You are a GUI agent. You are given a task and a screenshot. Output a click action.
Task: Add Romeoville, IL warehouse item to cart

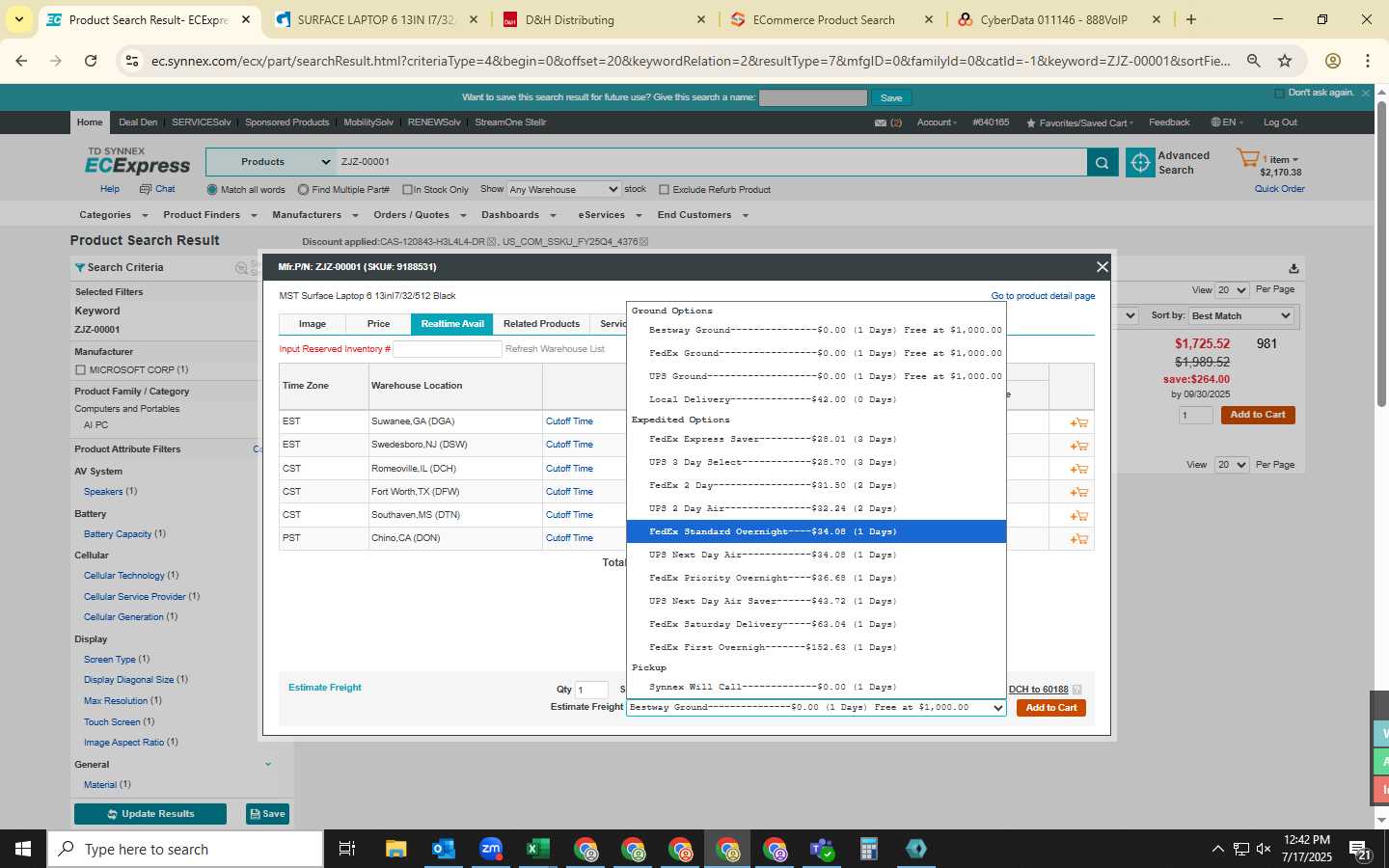(1078, 469)
